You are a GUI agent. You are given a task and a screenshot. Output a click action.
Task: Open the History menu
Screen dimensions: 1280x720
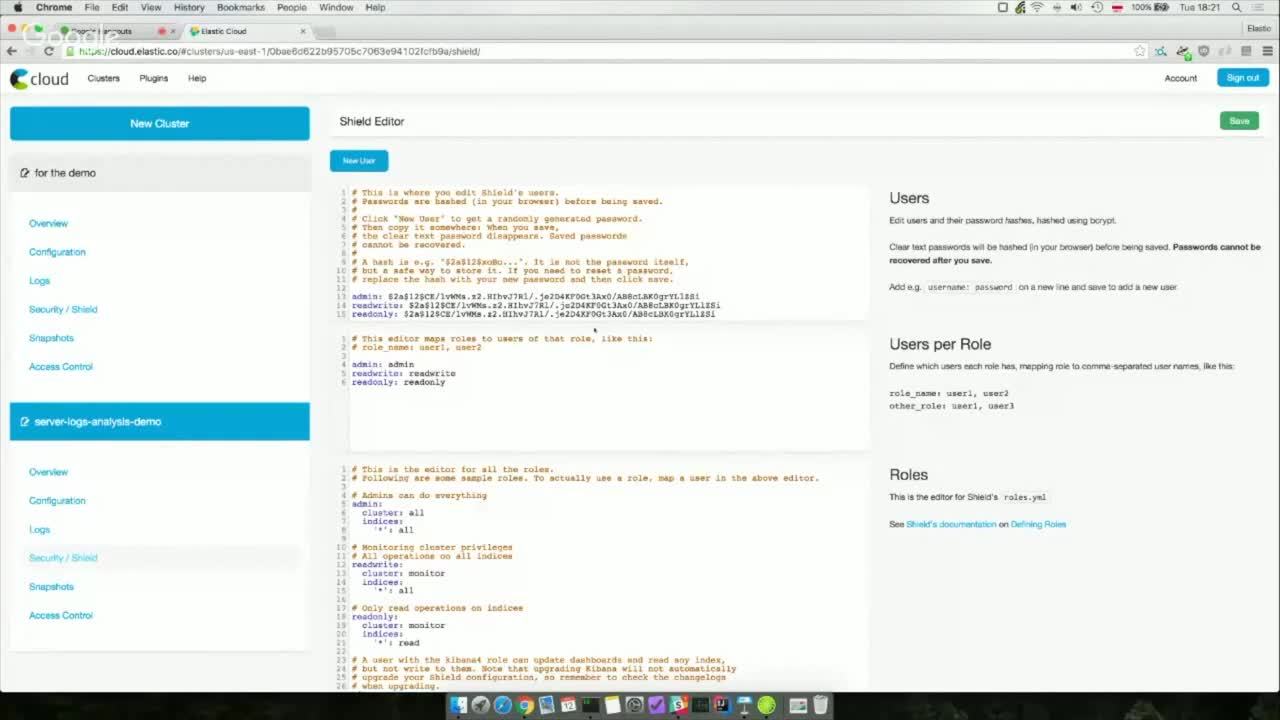pos(189,7)
